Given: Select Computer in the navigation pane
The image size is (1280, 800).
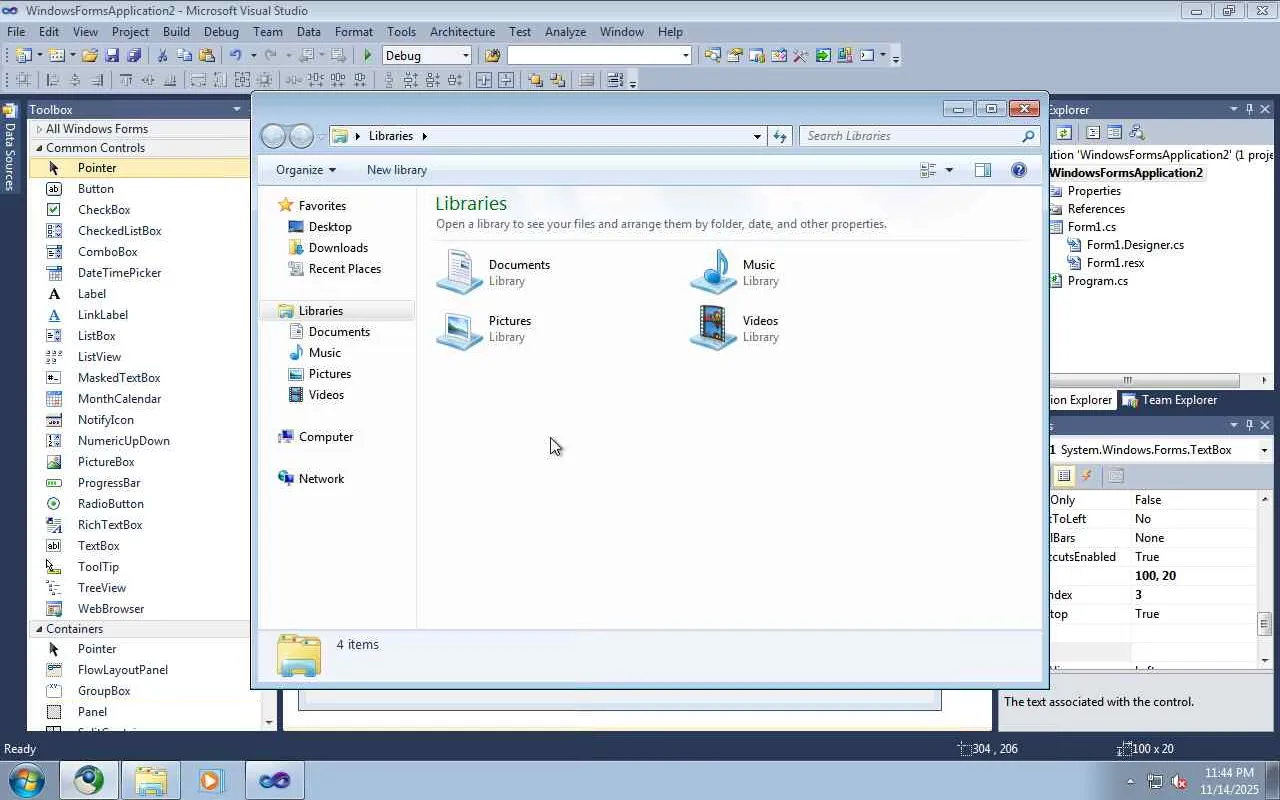Looking at the screenshot, I should (x=326, y=437).
